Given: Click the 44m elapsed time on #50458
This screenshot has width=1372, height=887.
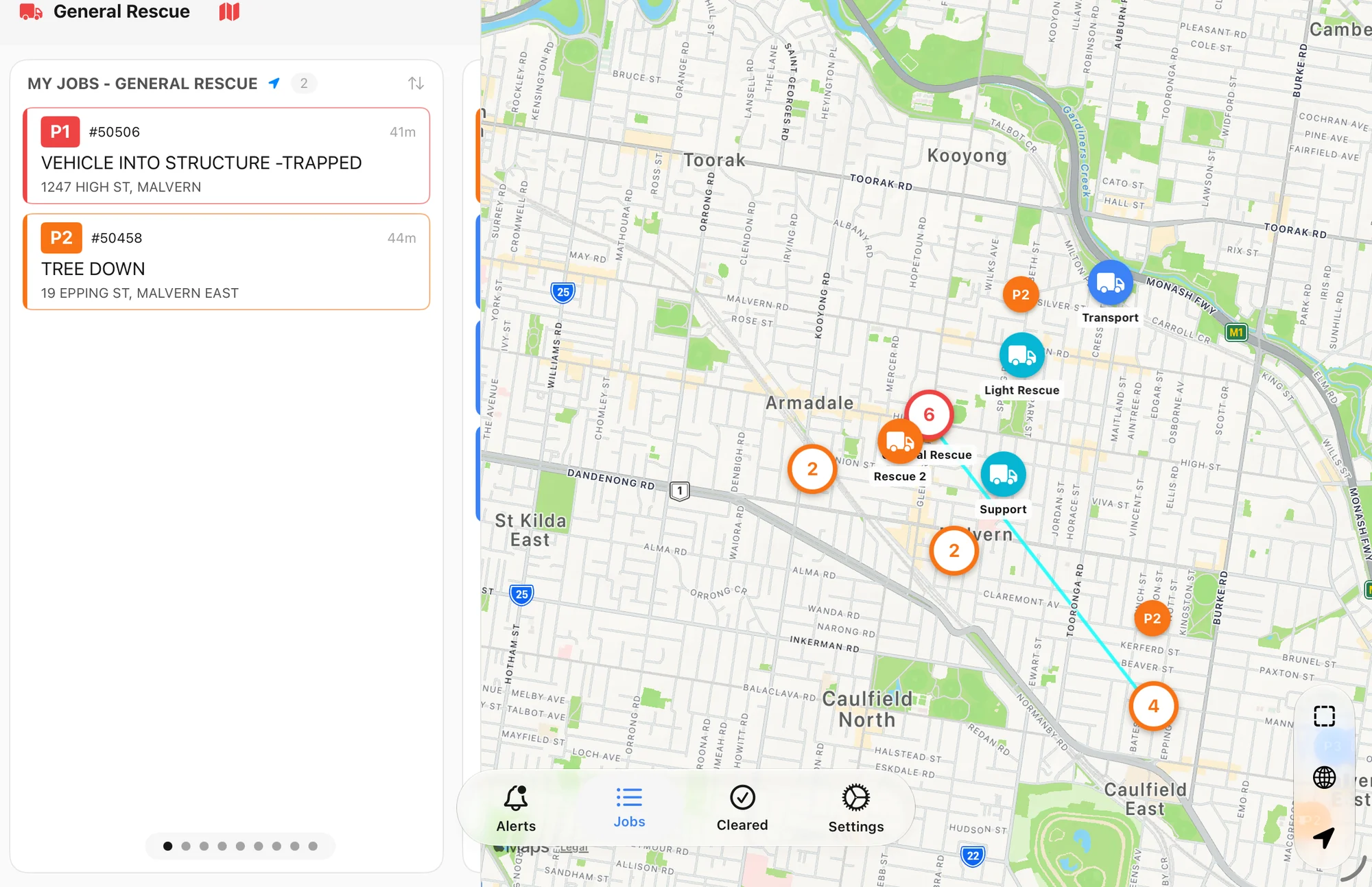Looking at the screenshot, I should pos(401,238).
